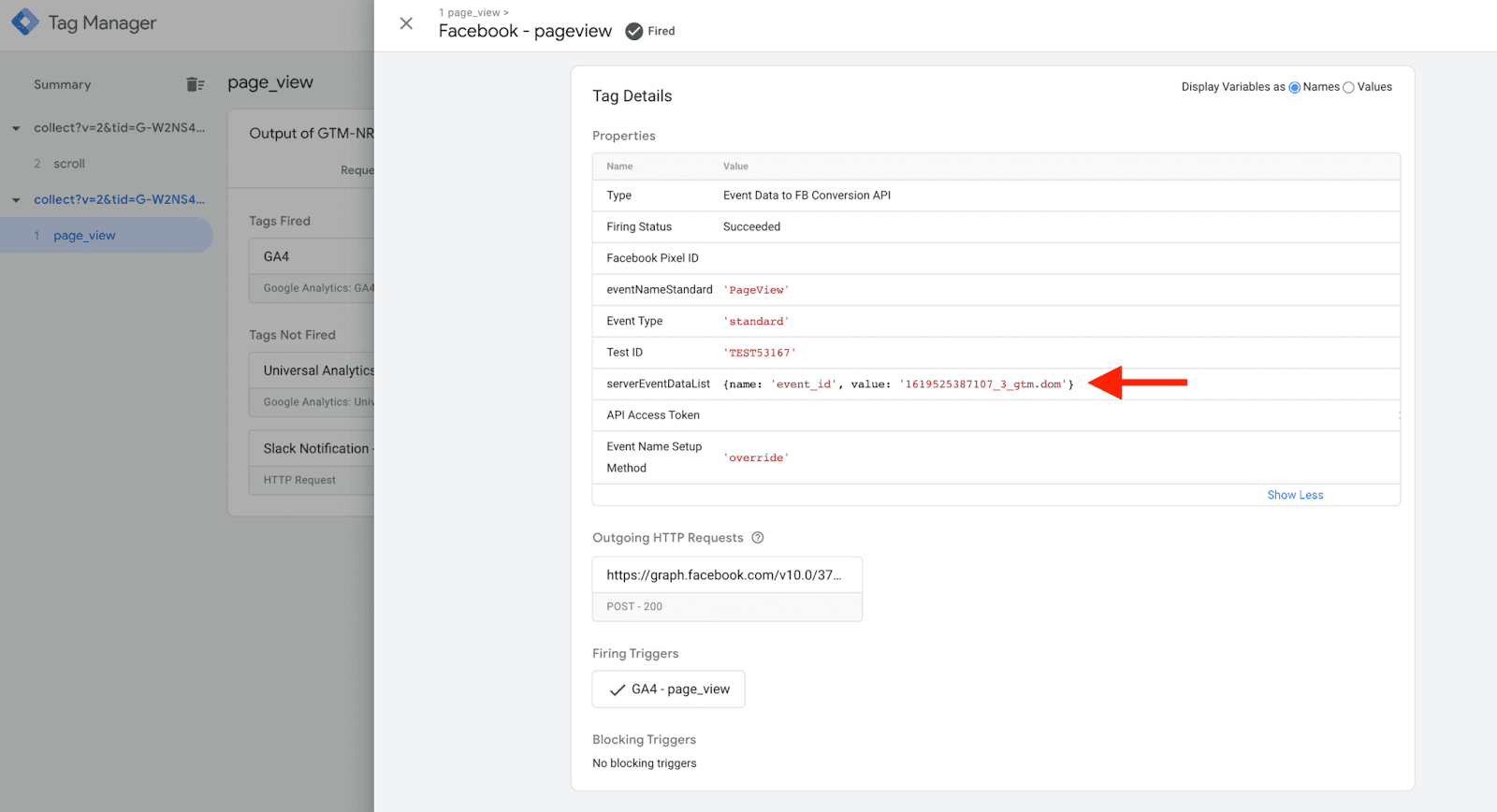Click the 'PageView' eventNameStandard value
Viewport: 1497px width, 812px height.
click(756, 290)
